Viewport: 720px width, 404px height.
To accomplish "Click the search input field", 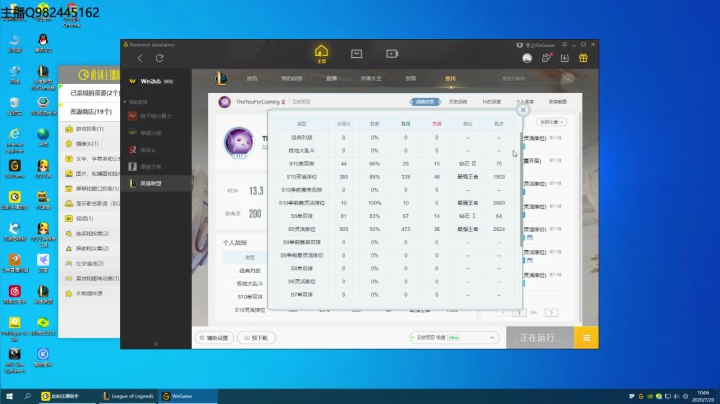I will click(x=529, y=79).
